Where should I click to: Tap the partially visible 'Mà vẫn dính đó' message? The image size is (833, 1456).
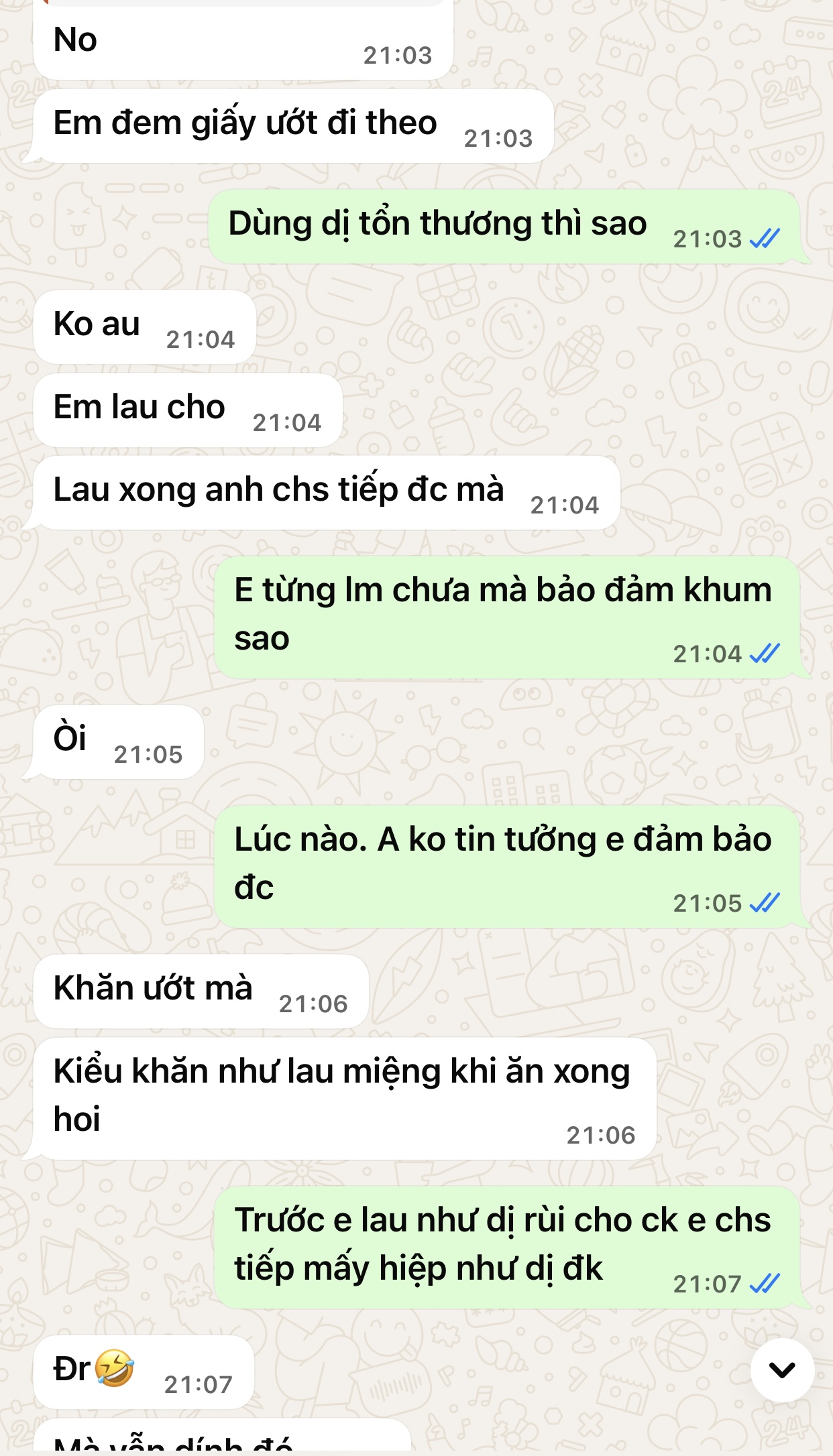point(222,1437)
